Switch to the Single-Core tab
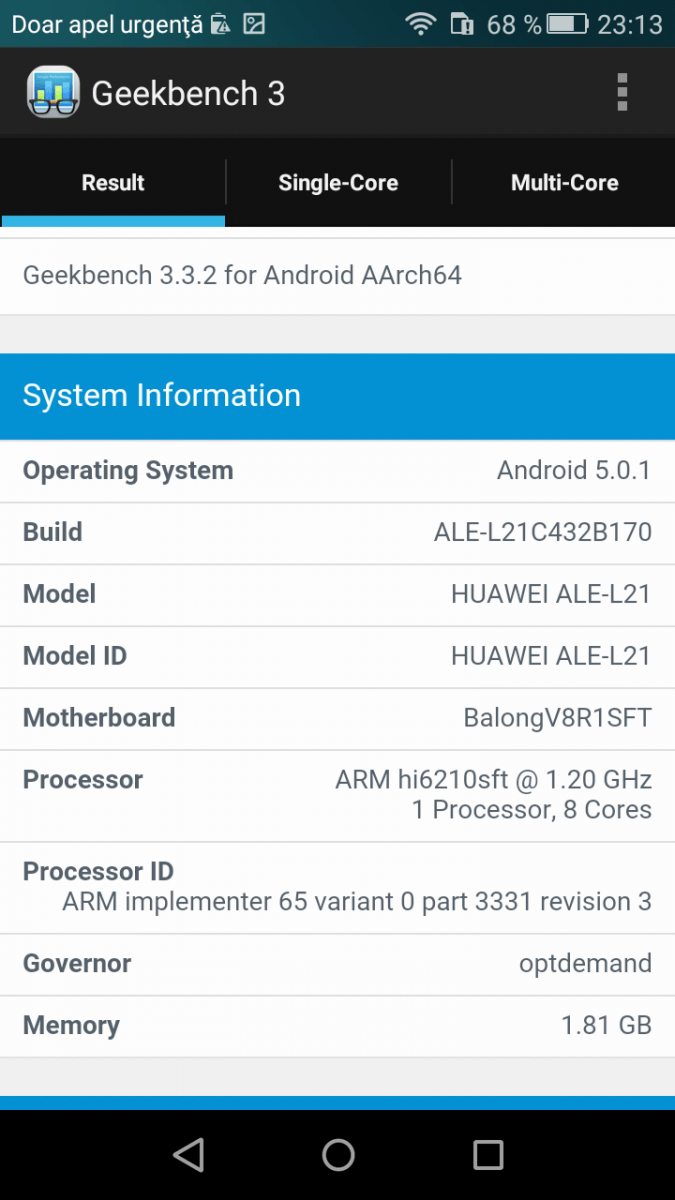 [x=338, y=183]
